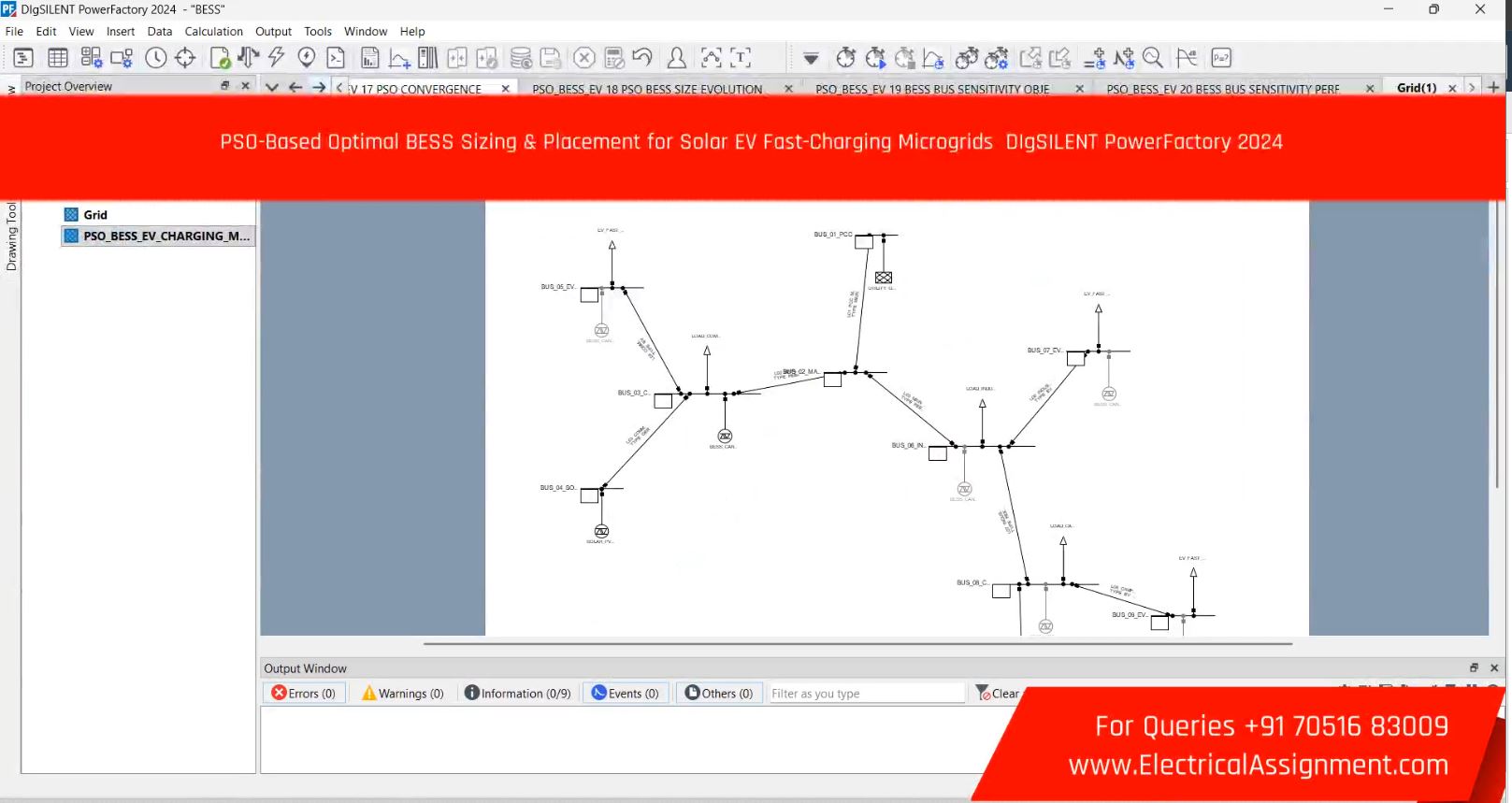Click the horizontal scrollbar under the diagram
The width and height of the screenshot is (1512, 803).
coord(857,644)
